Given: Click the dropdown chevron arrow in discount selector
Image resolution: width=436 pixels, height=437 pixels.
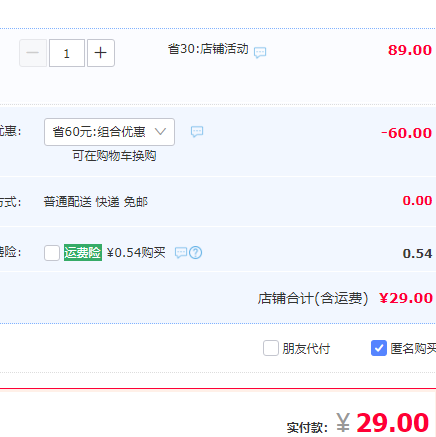Looking at the screenshot, I should (x=160, y=132).
